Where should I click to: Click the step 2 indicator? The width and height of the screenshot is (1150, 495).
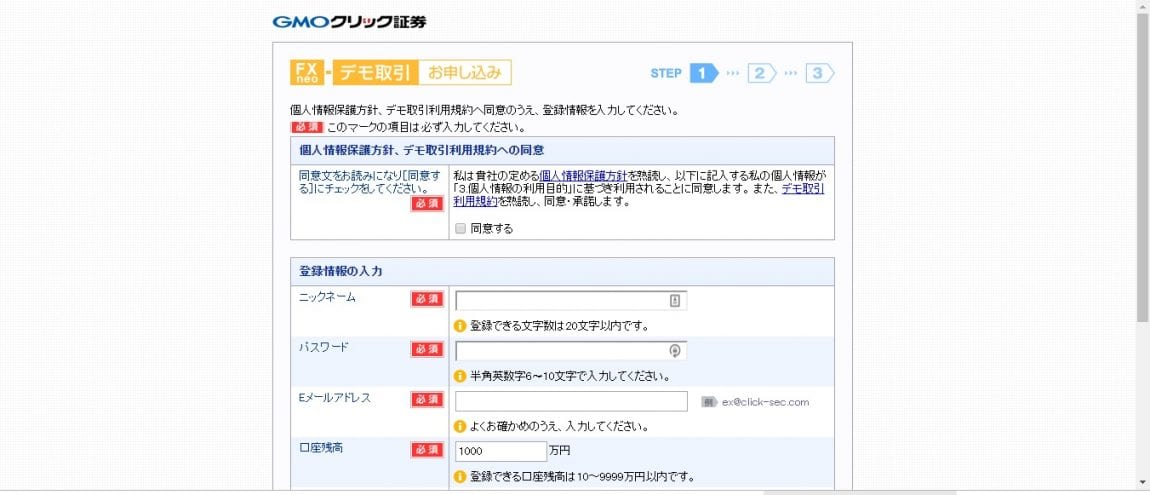(x=762, y=73)
